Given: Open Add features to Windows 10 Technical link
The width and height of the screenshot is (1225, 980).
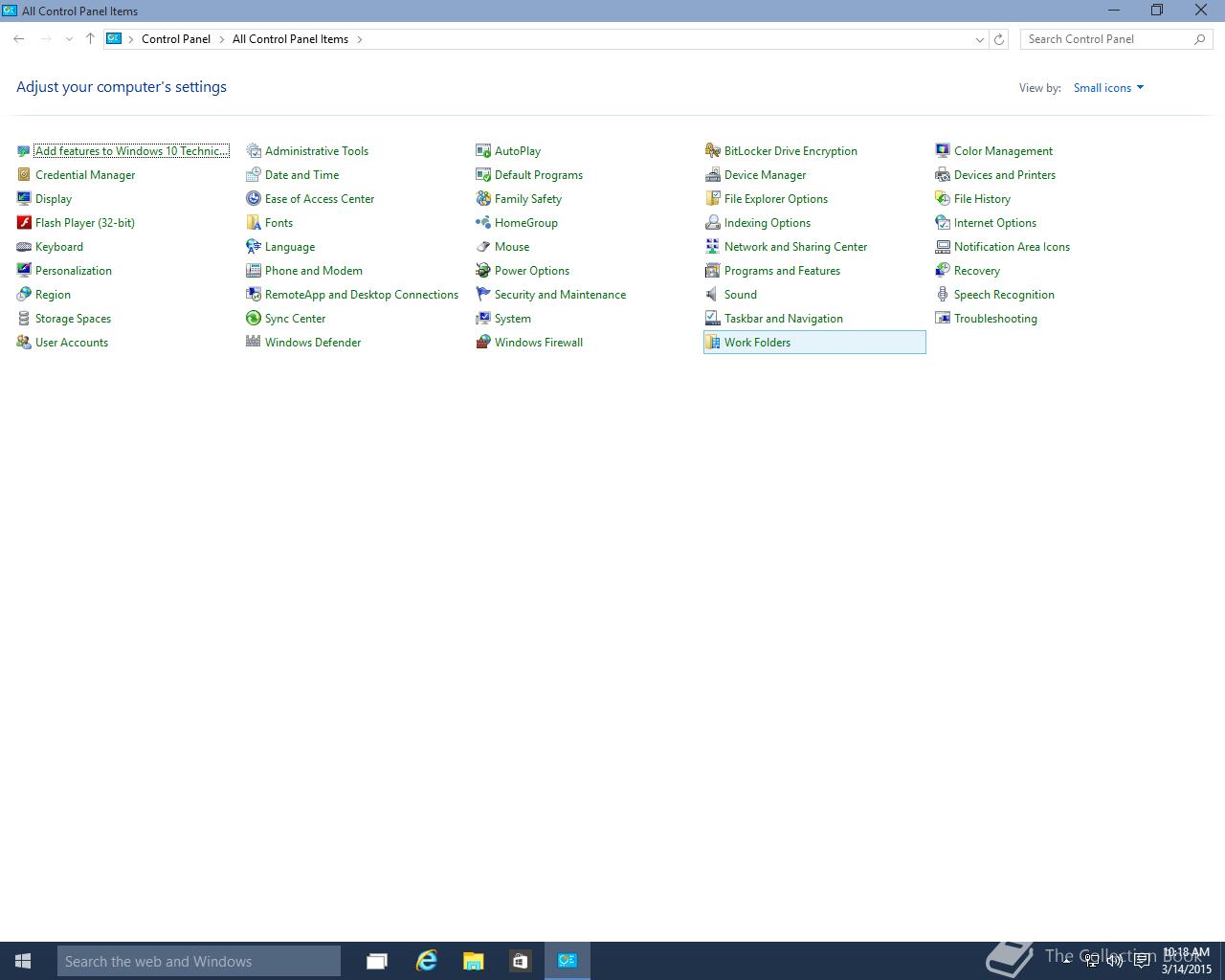Looking at the screenshot, I should click(131, 151).
